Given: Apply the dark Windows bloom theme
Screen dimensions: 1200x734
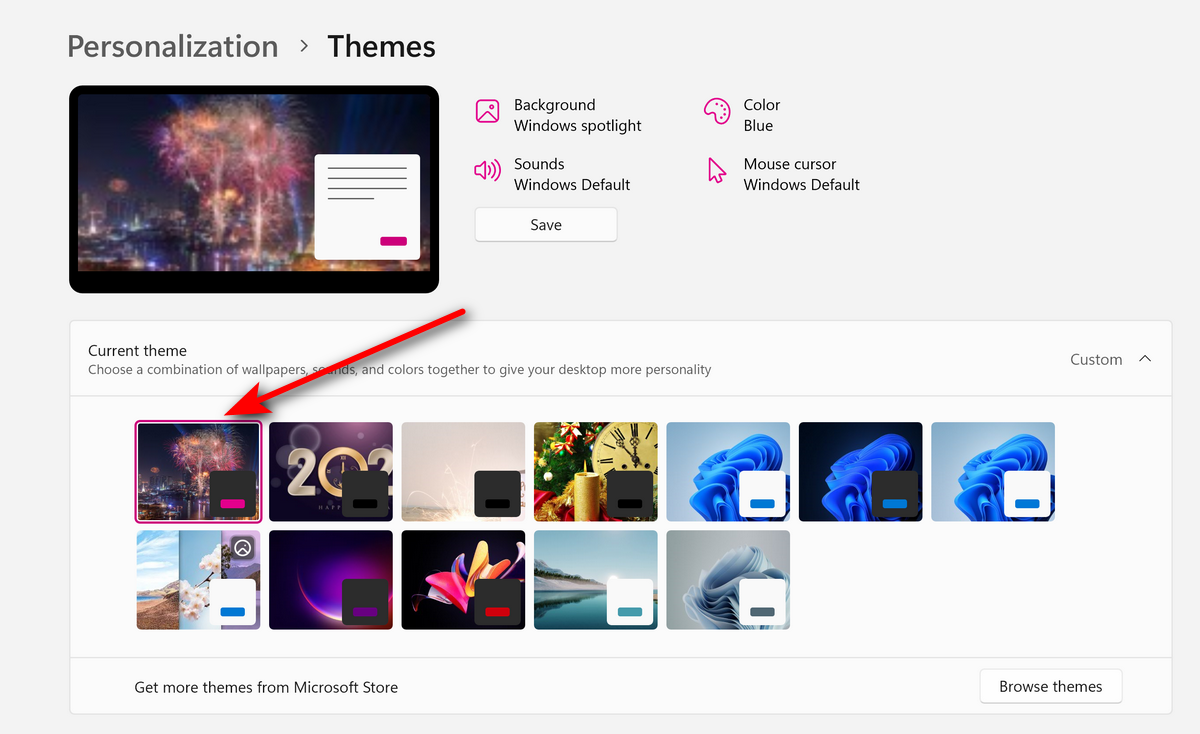Looking at the screenshot, I should coord(860,472).
